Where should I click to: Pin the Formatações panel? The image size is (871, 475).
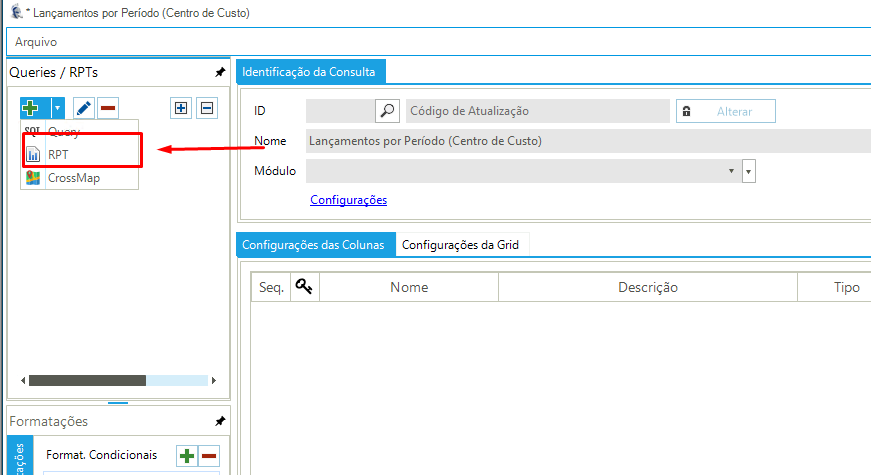pyautogui.click(x=220, y=421)
